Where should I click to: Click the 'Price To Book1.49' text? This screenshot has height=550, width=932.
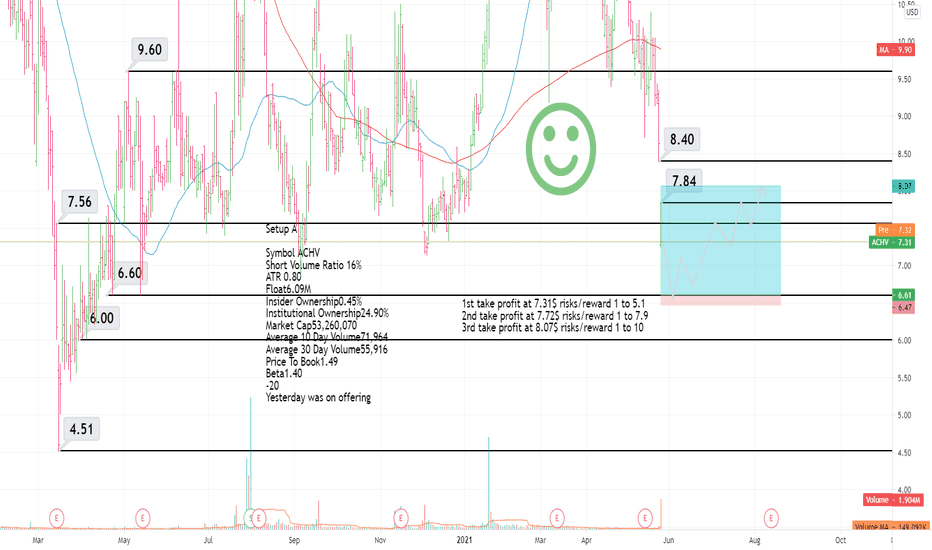tap(301, 362)
